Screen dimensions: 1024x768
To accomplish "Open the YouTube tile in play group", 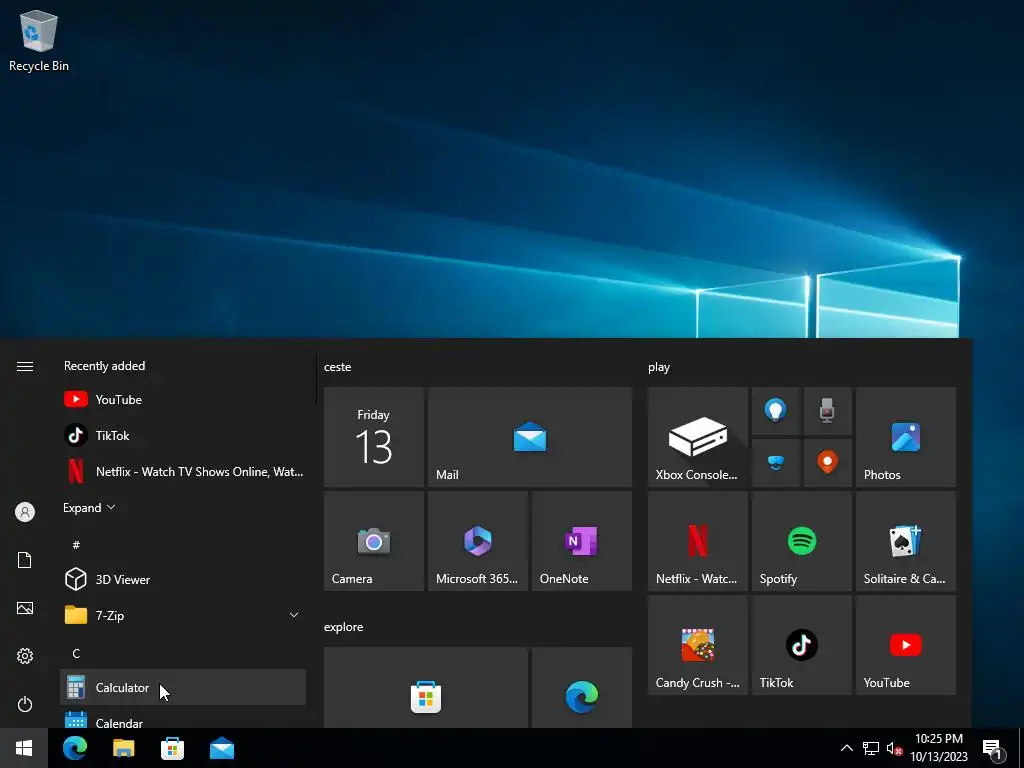I will coord(906,645).
